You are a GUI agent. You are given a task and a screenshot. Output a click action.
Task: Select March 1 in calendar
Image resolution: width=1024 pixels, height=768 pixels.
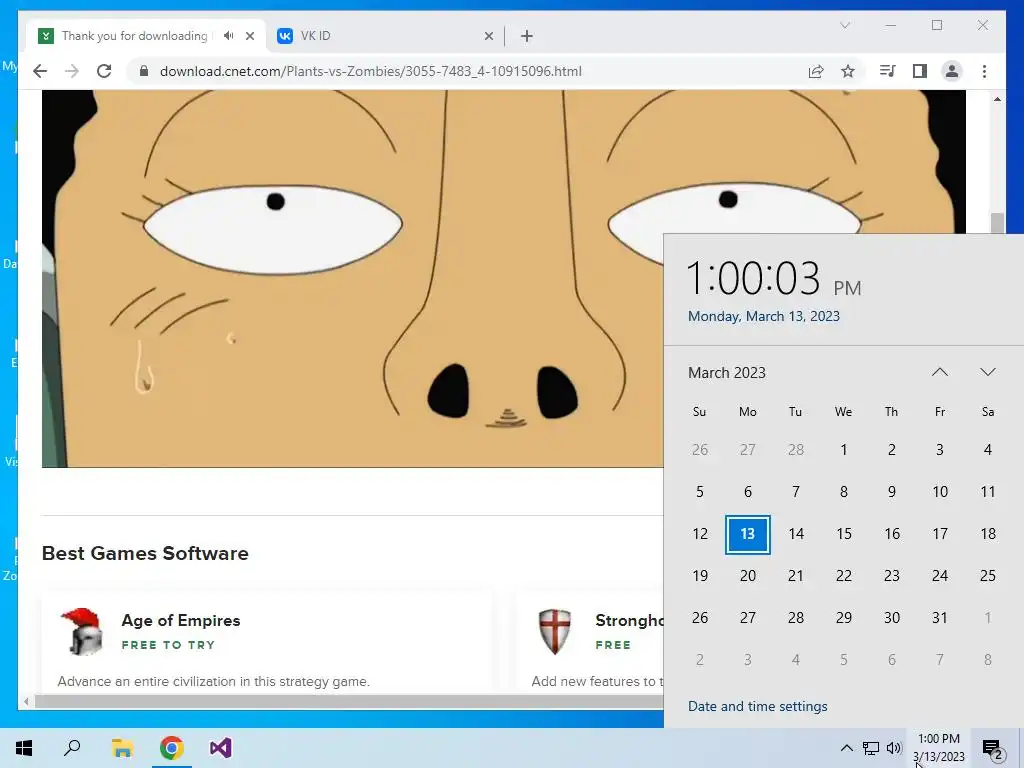click(844, 450)
